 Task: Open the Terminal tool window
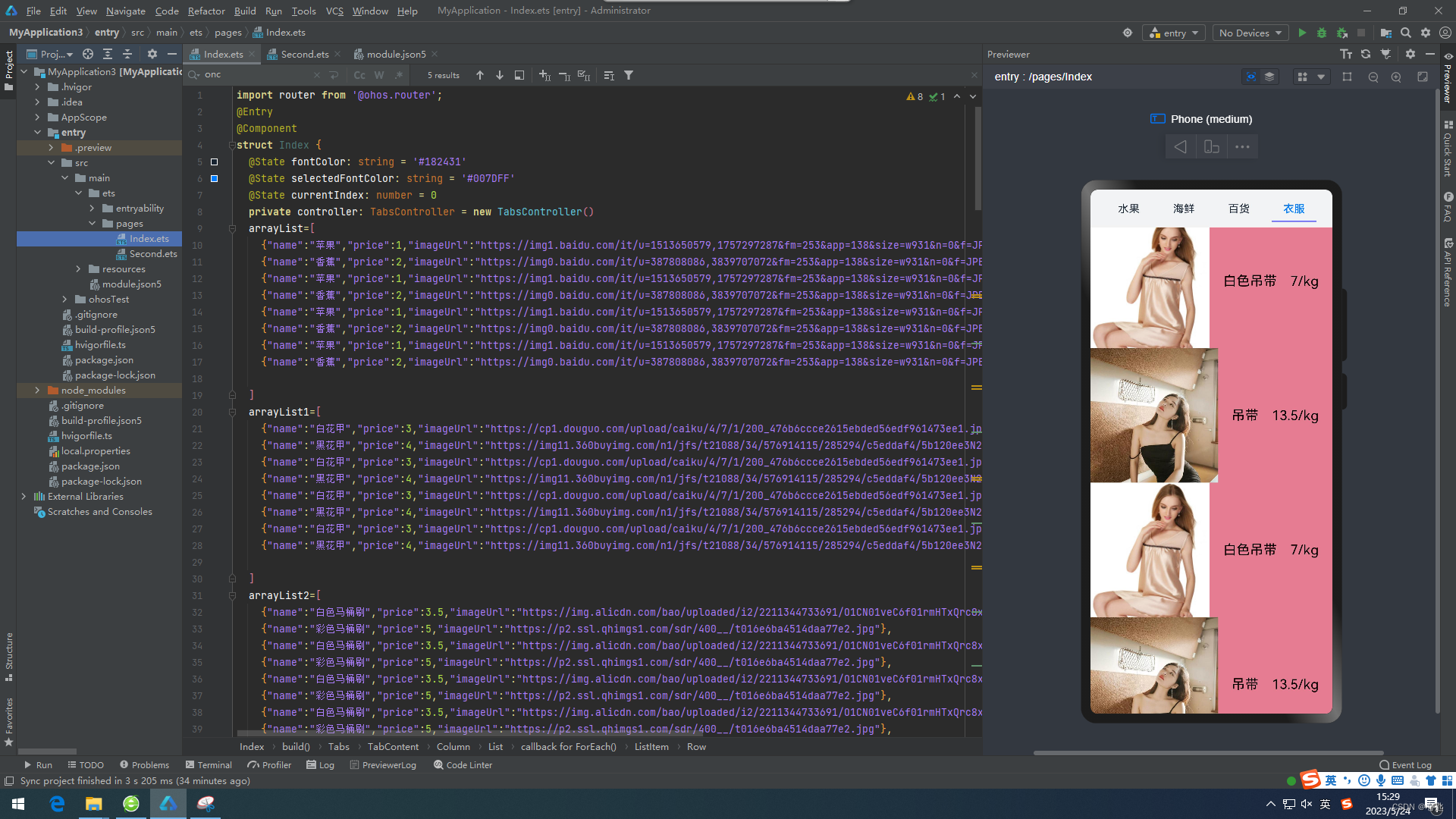point(209,765)
